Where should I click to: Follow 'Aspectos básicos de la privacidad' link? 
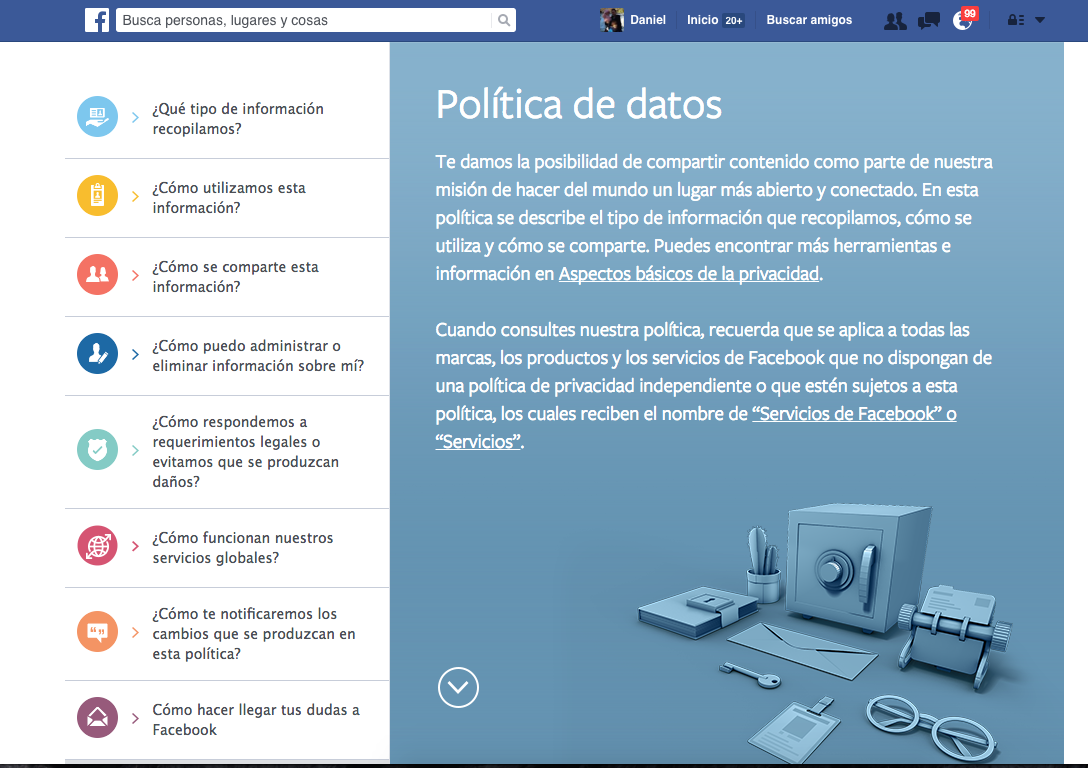coord(689,274)
